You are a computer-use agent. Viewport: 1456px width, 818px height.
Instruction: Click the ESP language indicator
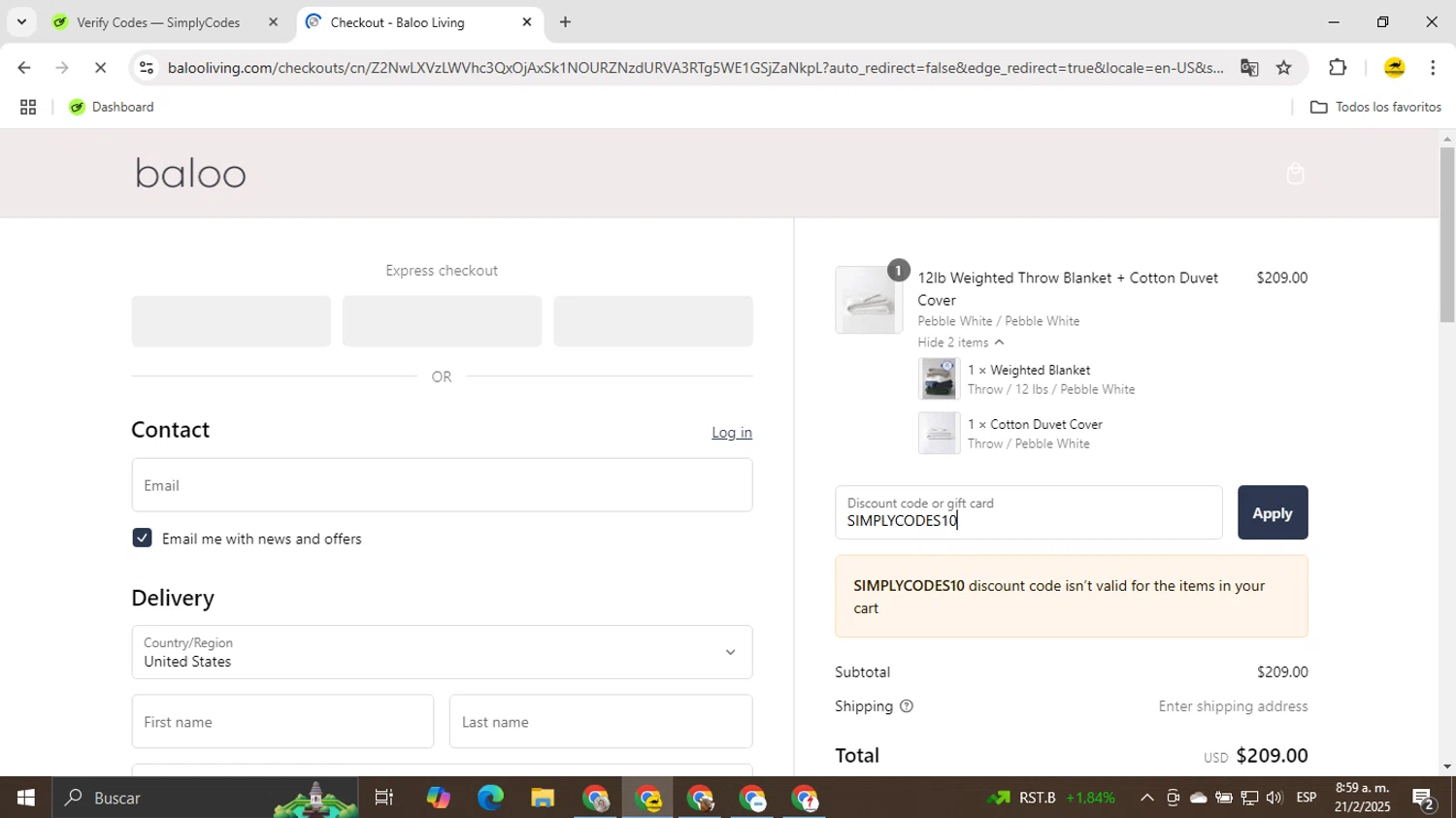[1307, 798]
